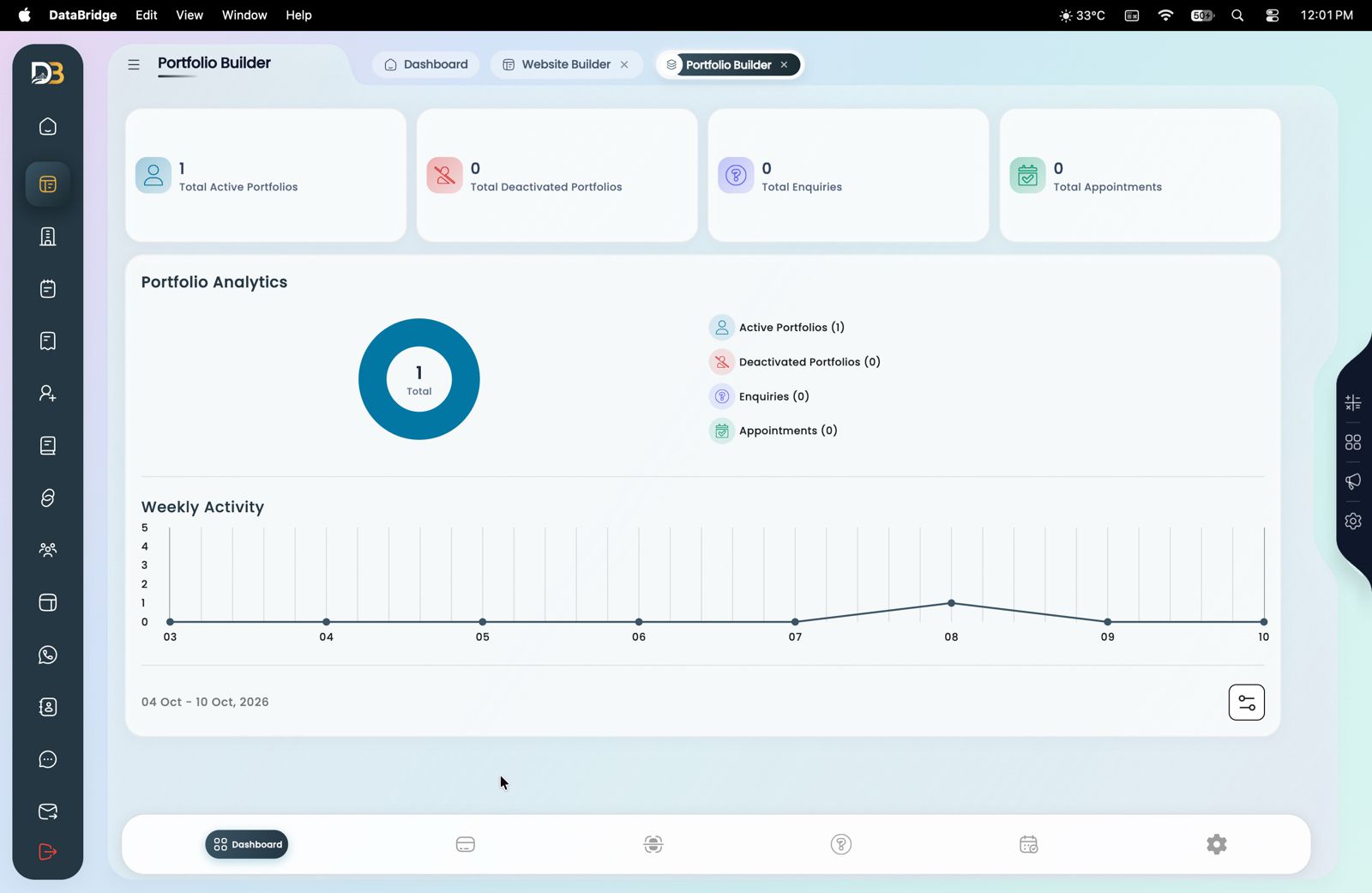Open the people group icon in the left sidebar
This screenshot has height=893, width=1372.
pyautogui.click(x=48, y=550)
